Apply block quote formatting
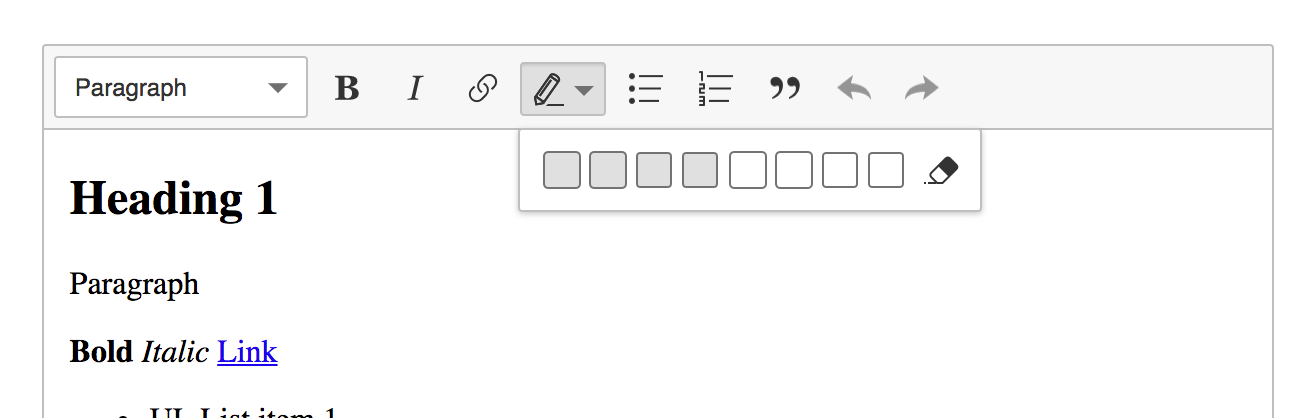Viewport: 1312px width, 418px height. 785,88
